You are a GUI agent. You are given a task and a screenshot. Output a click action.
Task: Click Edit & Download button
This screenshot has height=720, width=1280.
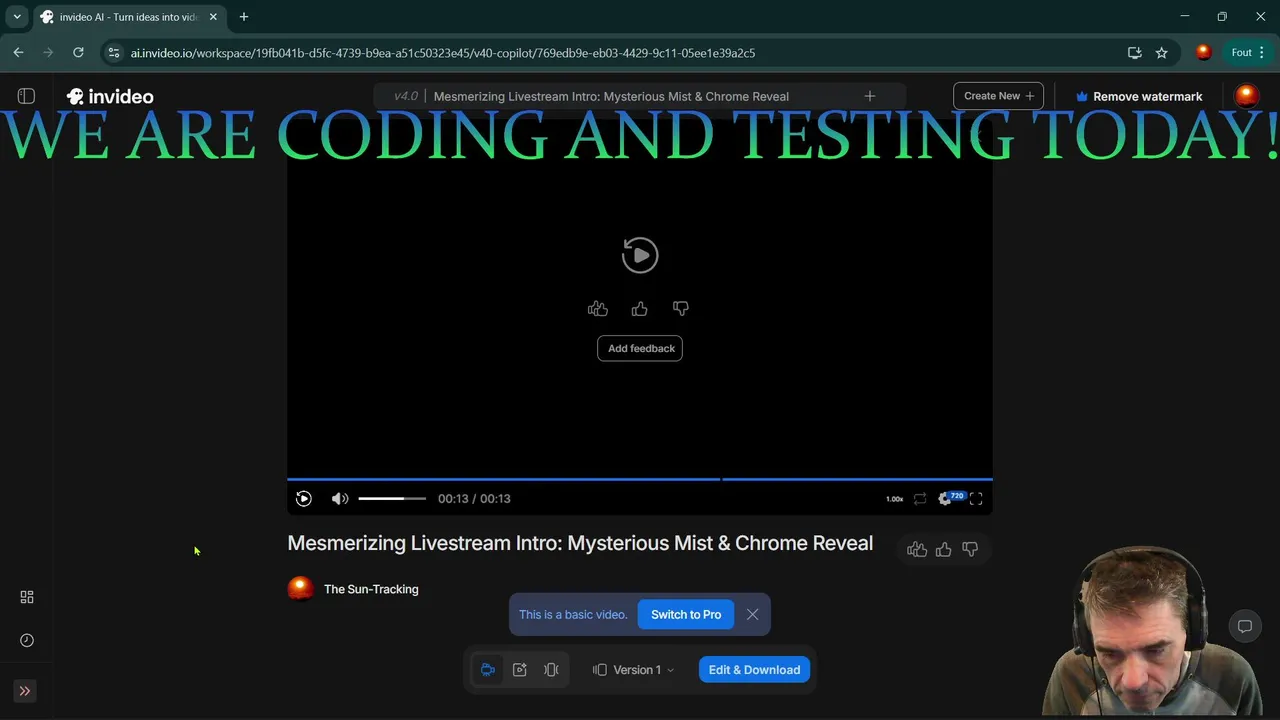[x=754, y=670]
